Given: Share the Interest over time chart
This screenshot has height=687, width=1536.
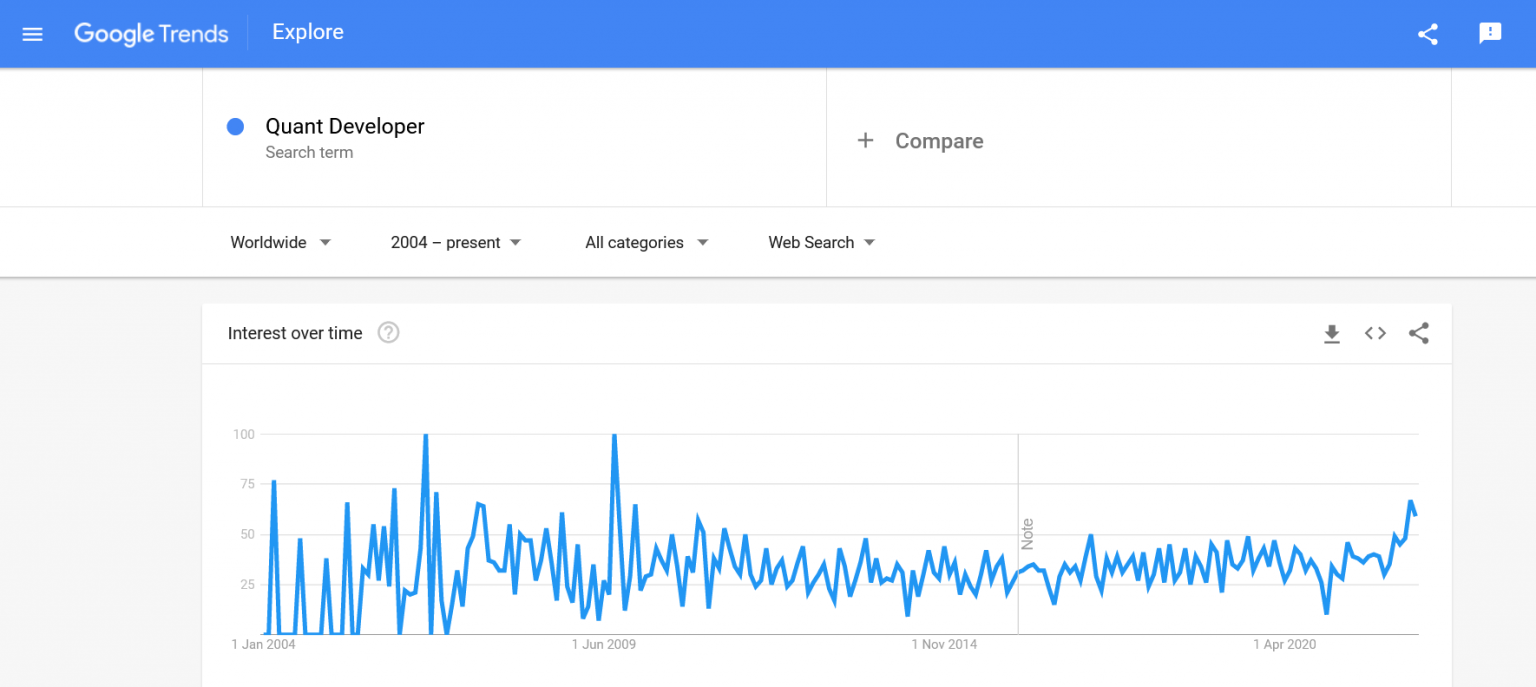Looking at the screenshot, I should [1418, 334].
